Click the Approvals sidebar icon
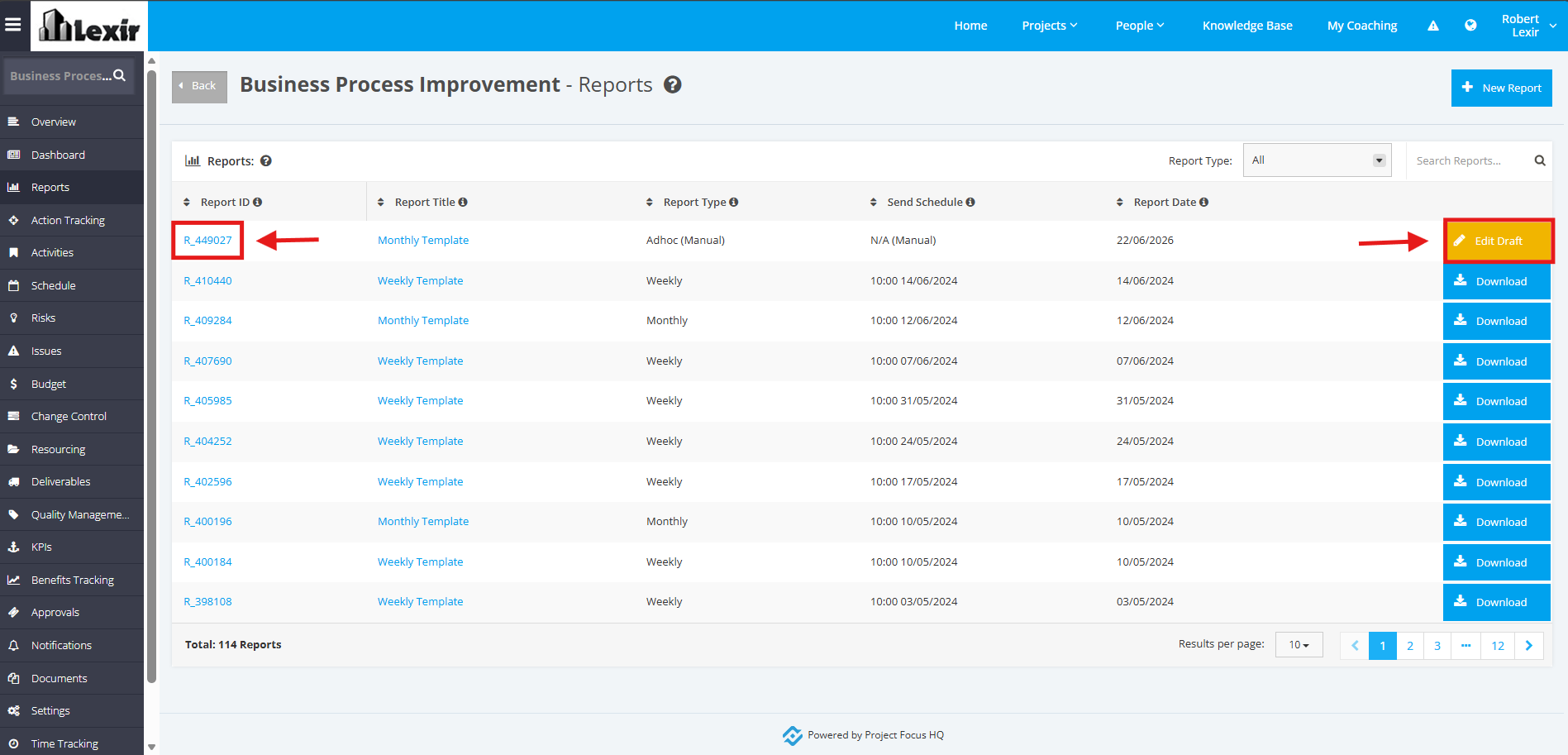Viewport: 1568px width, 755px height. (x=13, y=612)
